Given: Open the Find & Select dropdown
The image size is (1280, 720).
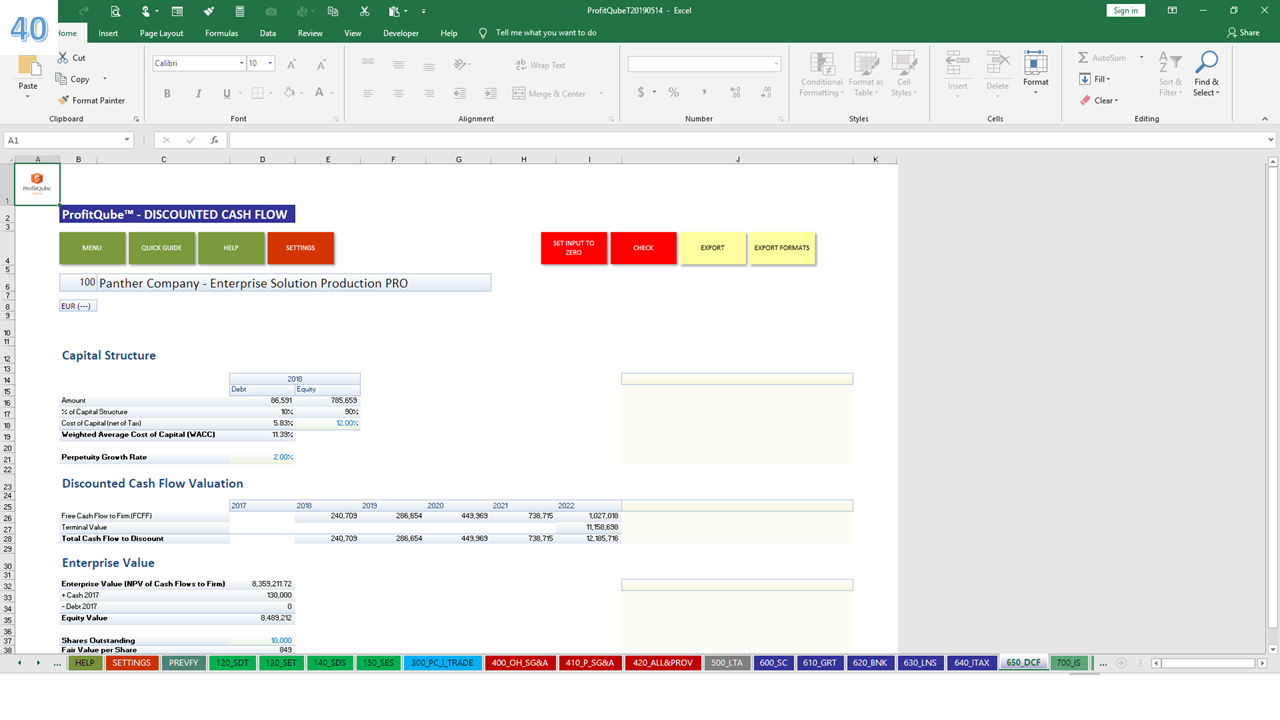Looking at the screenshot, I should pyautogui.click(x=1206, y=75).
